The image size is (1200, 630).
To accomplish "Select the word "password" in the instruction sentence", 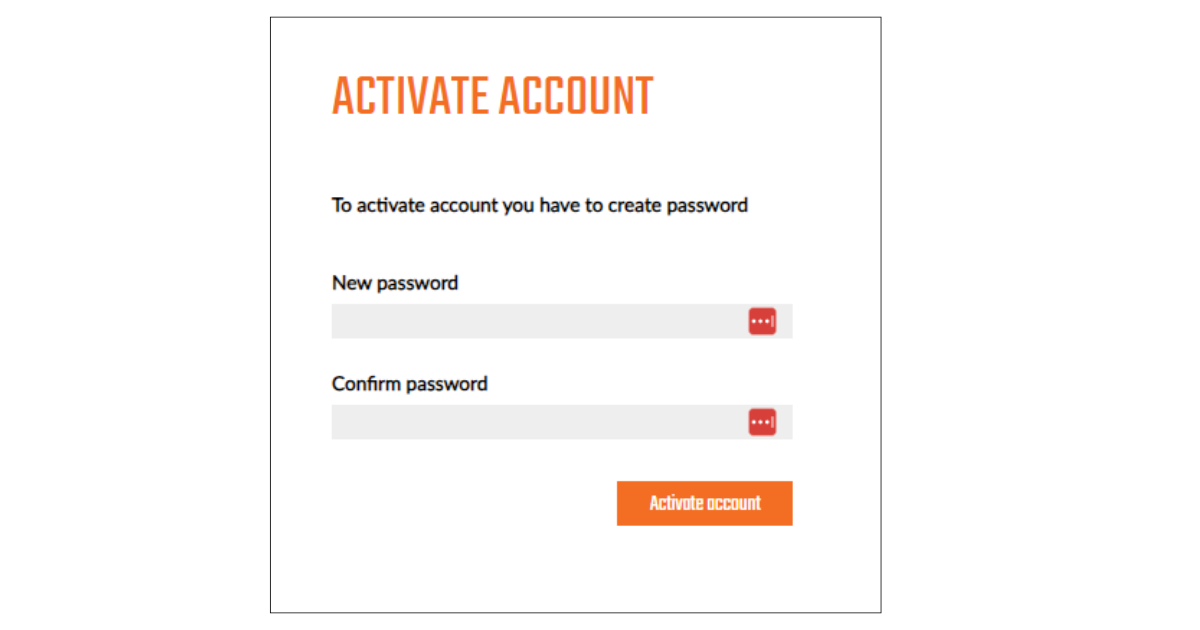I will click(707, 206).
